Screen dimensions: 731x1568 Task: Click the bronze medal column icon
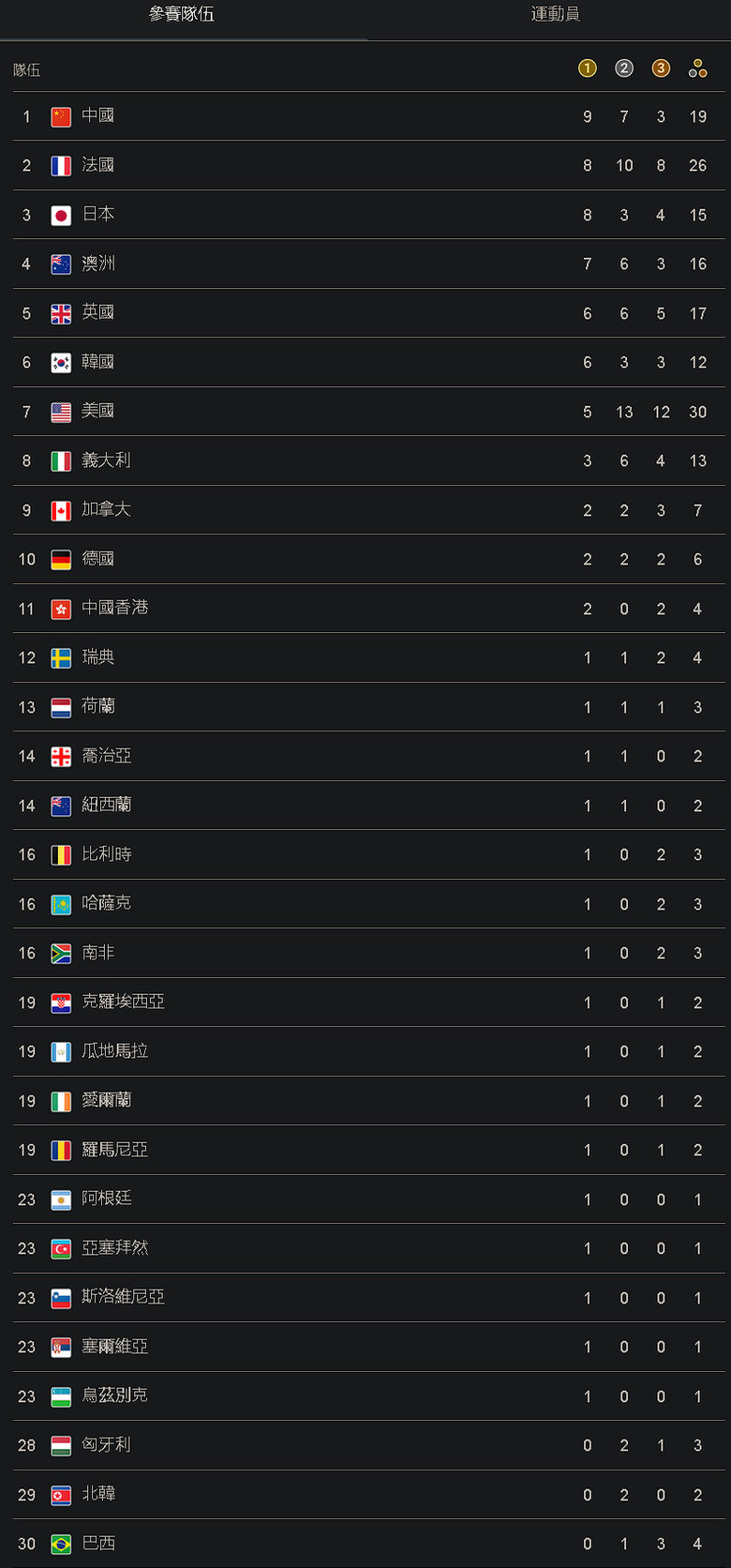coord(661,68)
